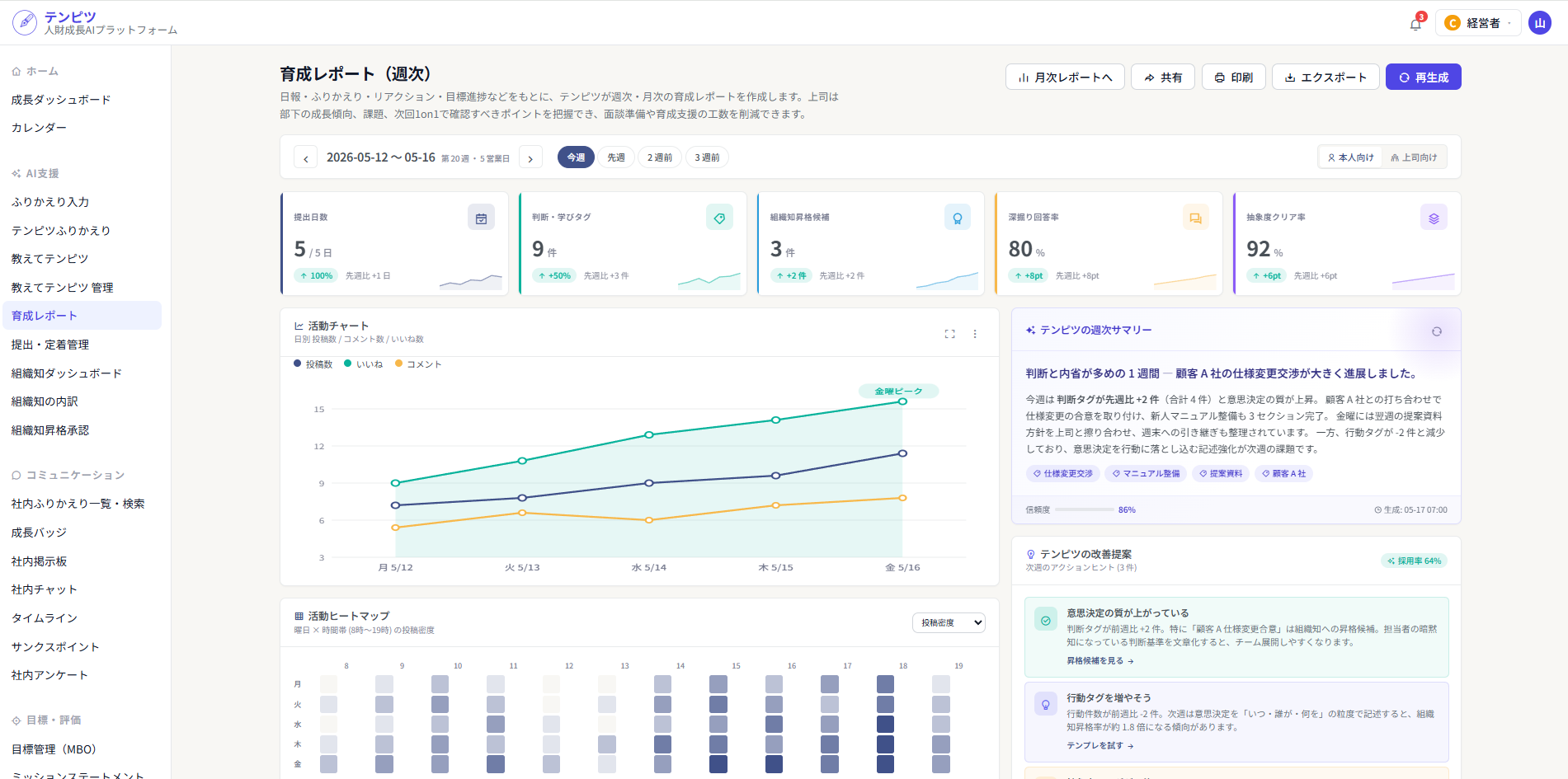The image size is (1568, 779).
Task: Select the 先週 period tab
Action: [x=616, y=157]
